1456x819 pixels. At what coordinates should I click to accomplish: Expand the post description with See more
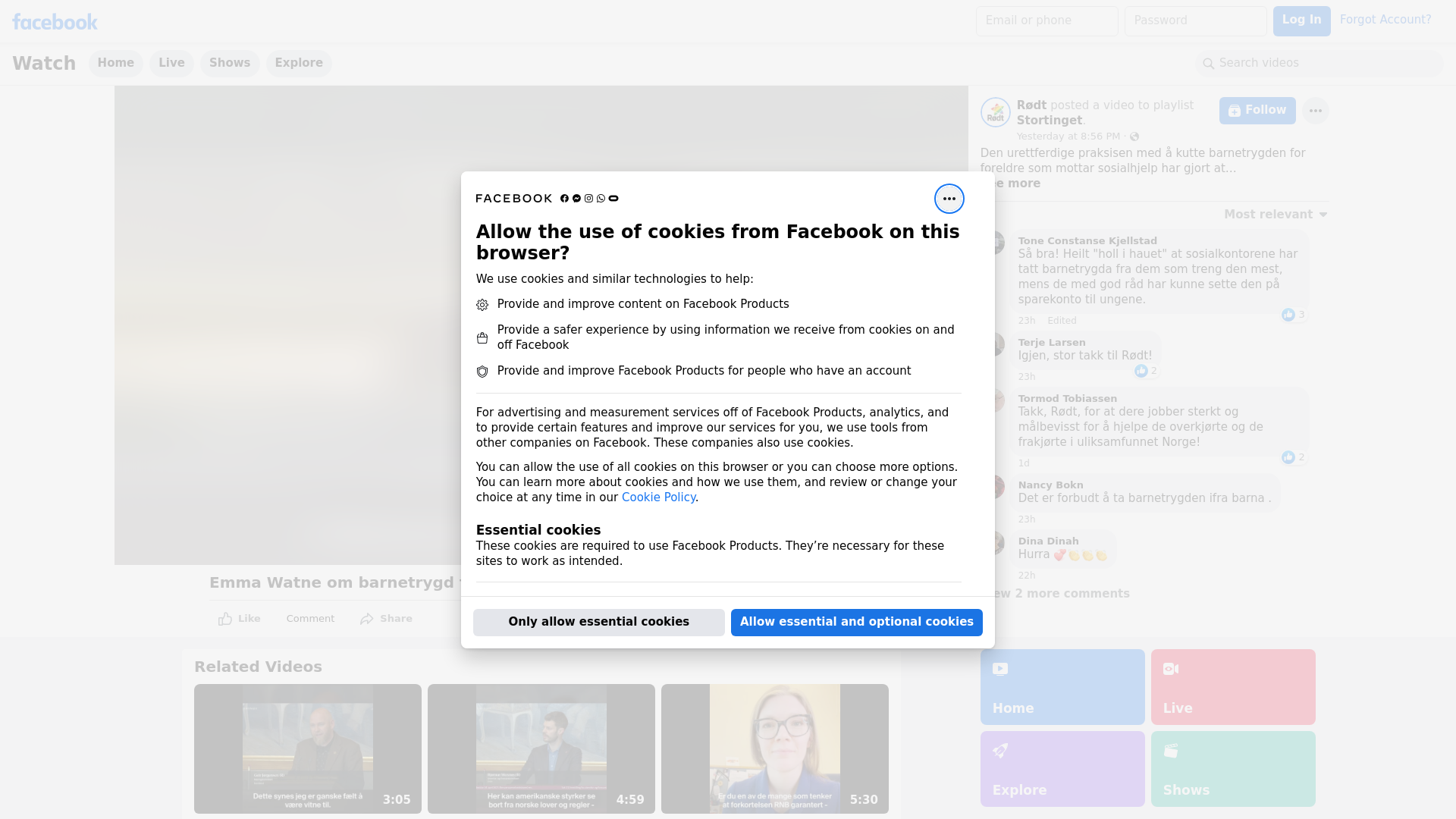pos(1016,184)
